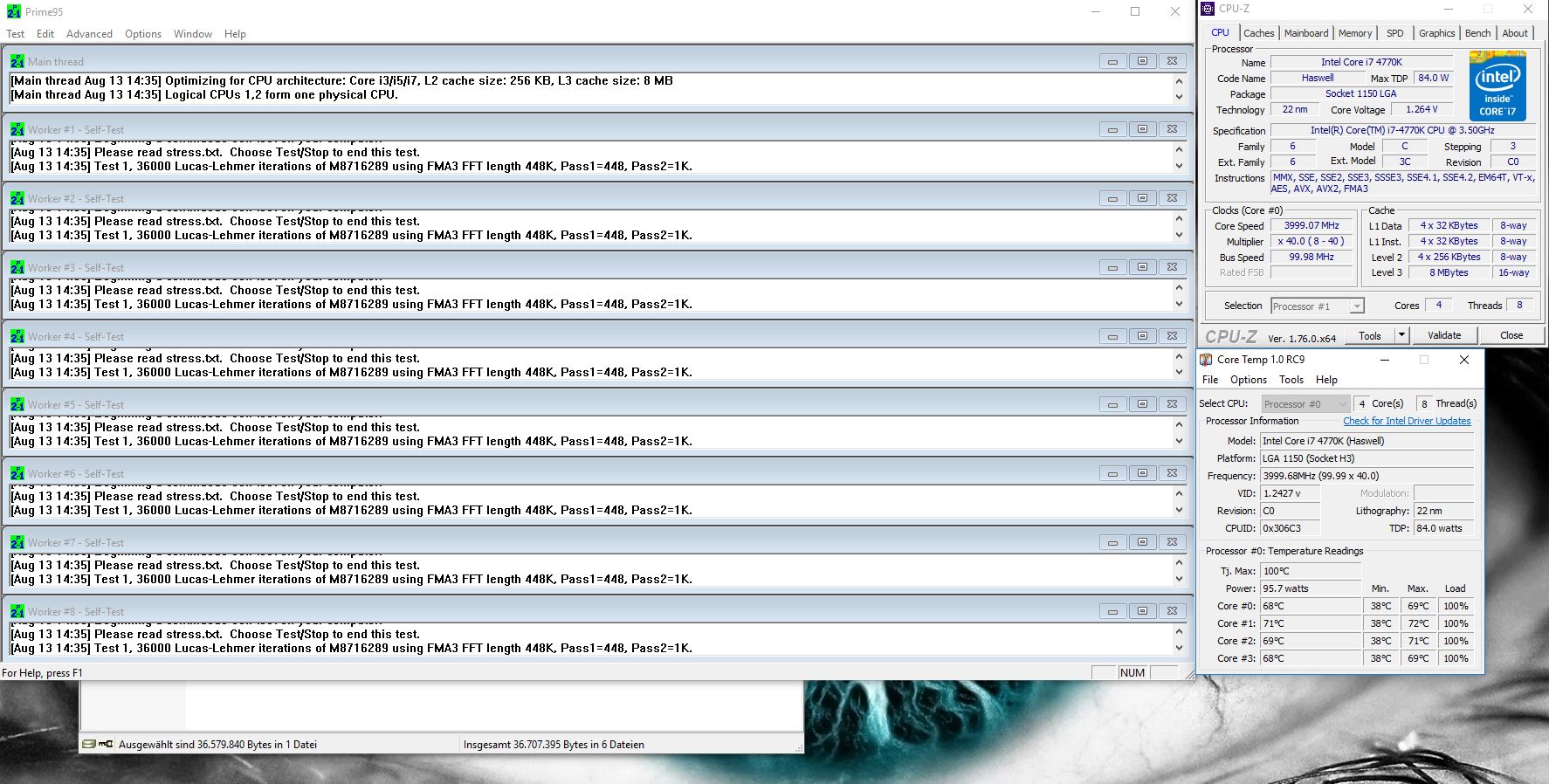
Task: Click the CPU-Z title bar icon
Action: click(1208, 9)
